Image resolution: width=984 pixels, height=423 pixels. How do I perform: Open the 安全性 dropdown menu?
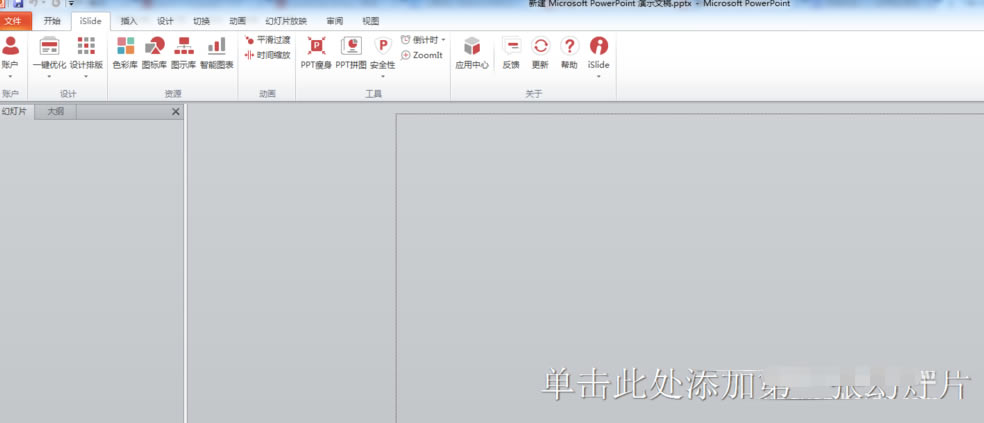(x=383, y=75)
